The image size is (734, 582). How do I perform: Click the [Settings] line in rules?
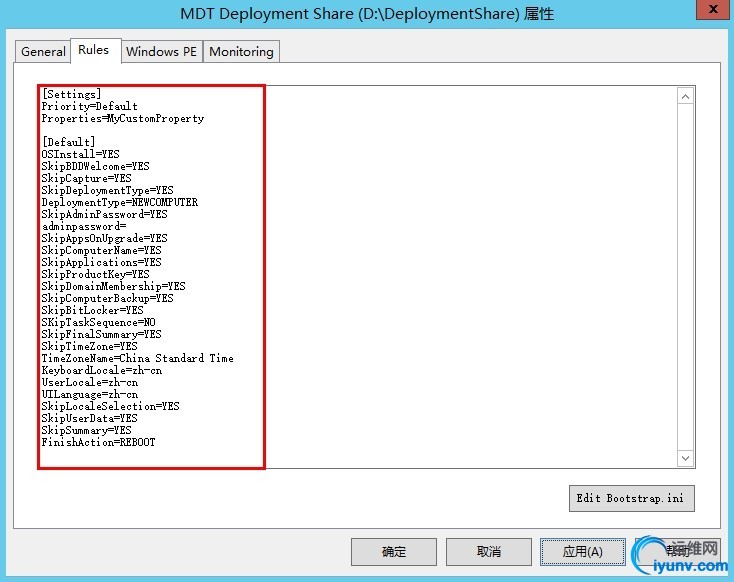point(71,94)
